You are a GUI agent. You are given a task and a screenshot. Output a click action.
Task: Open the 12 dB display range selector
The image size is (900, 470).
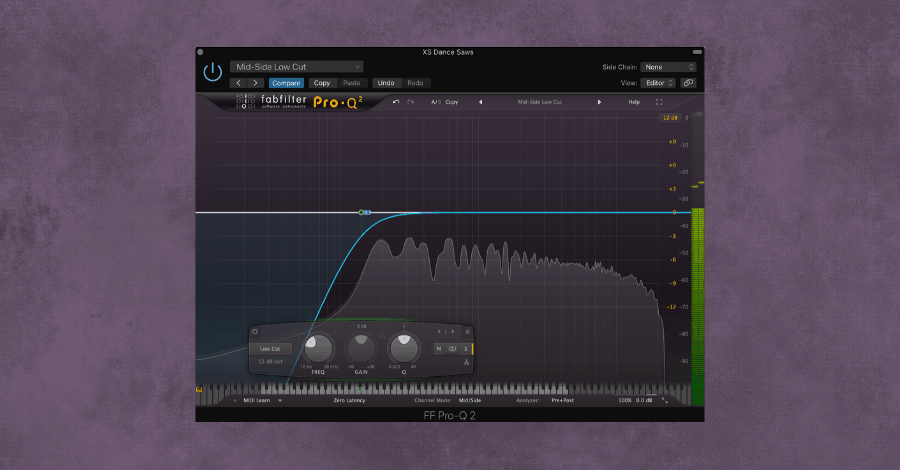pos(669,118)
